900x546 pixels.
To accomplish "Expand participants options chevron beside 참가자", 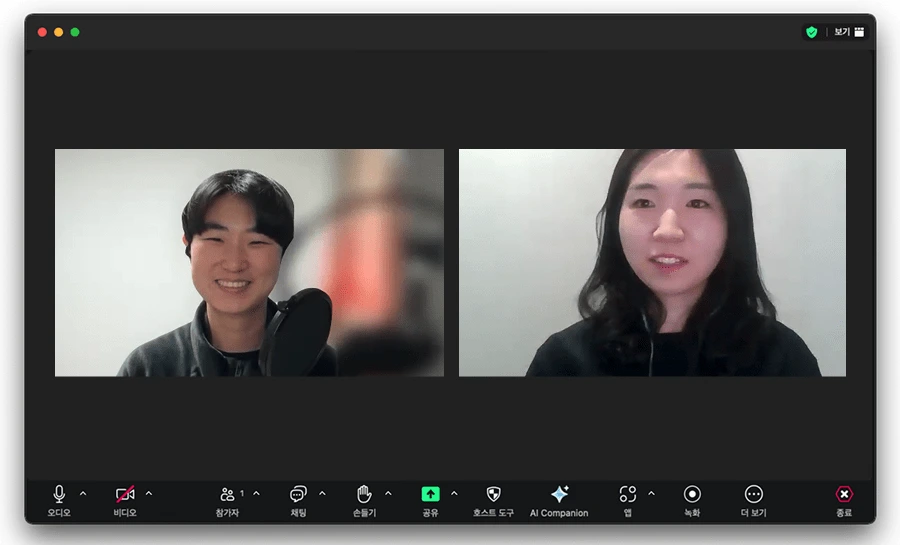I will click(x=256, y=493).
